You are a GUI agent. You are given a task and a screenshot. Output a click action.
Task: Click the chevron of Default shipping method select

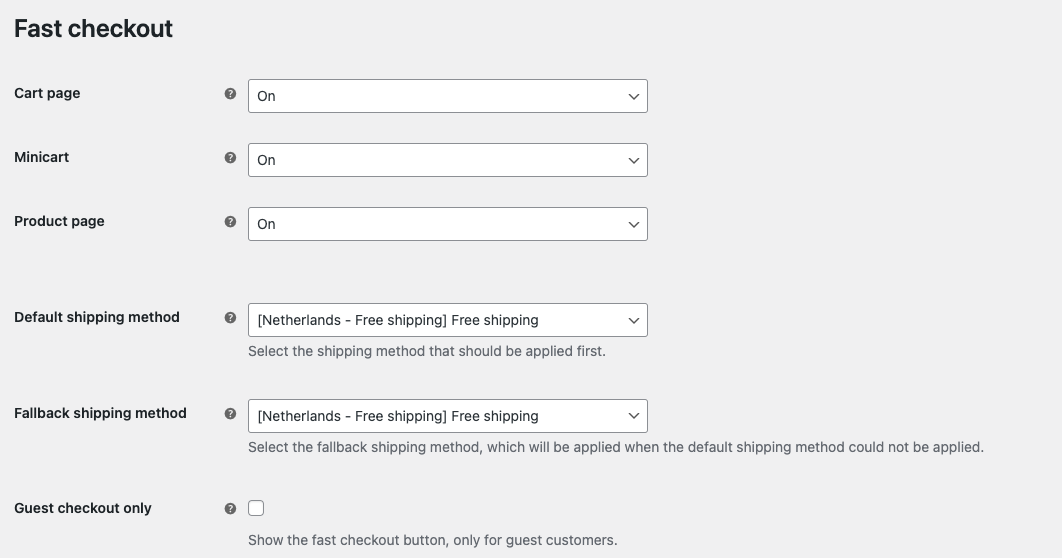[633, 320]
